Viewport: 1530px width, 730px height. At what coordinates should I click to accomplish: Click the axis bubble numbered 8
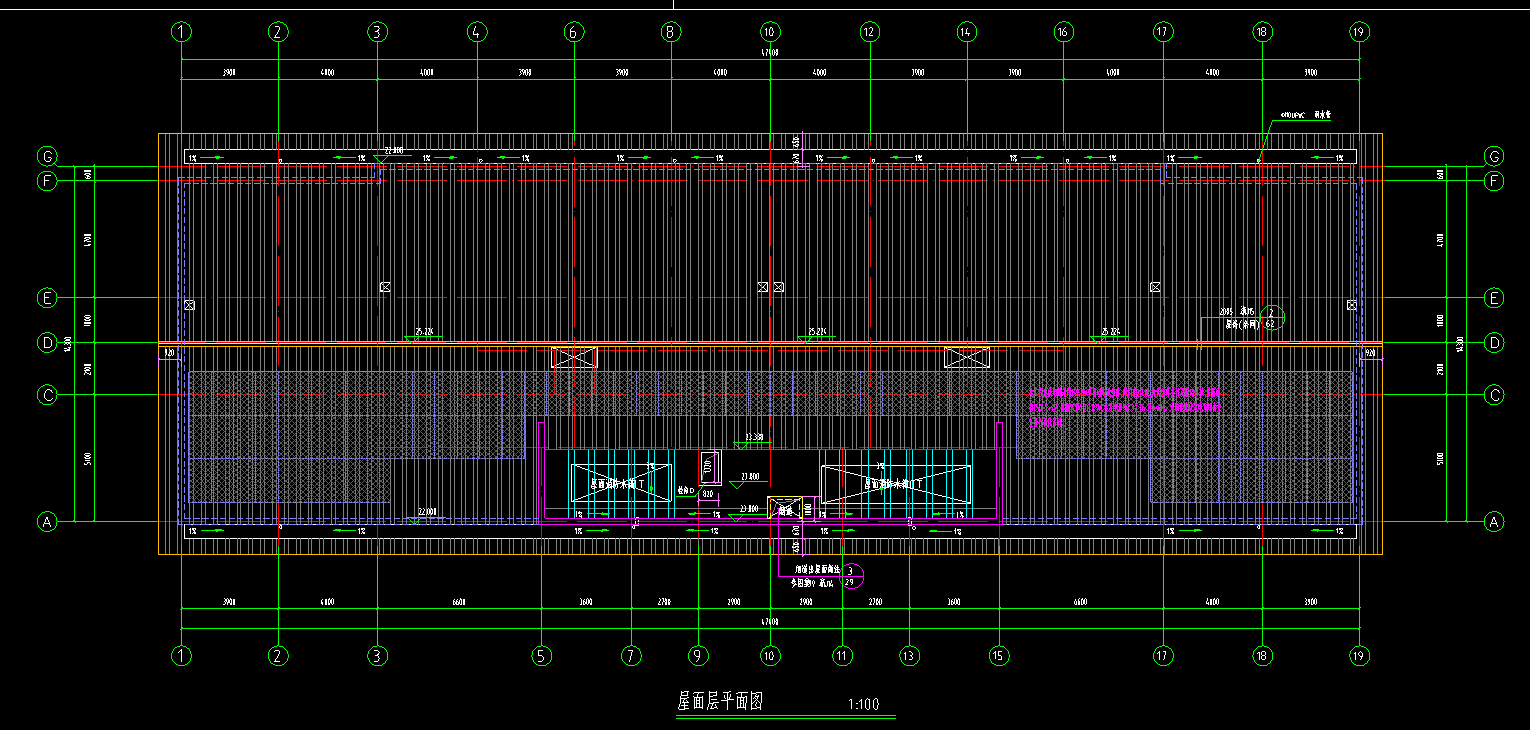(671, 32)
